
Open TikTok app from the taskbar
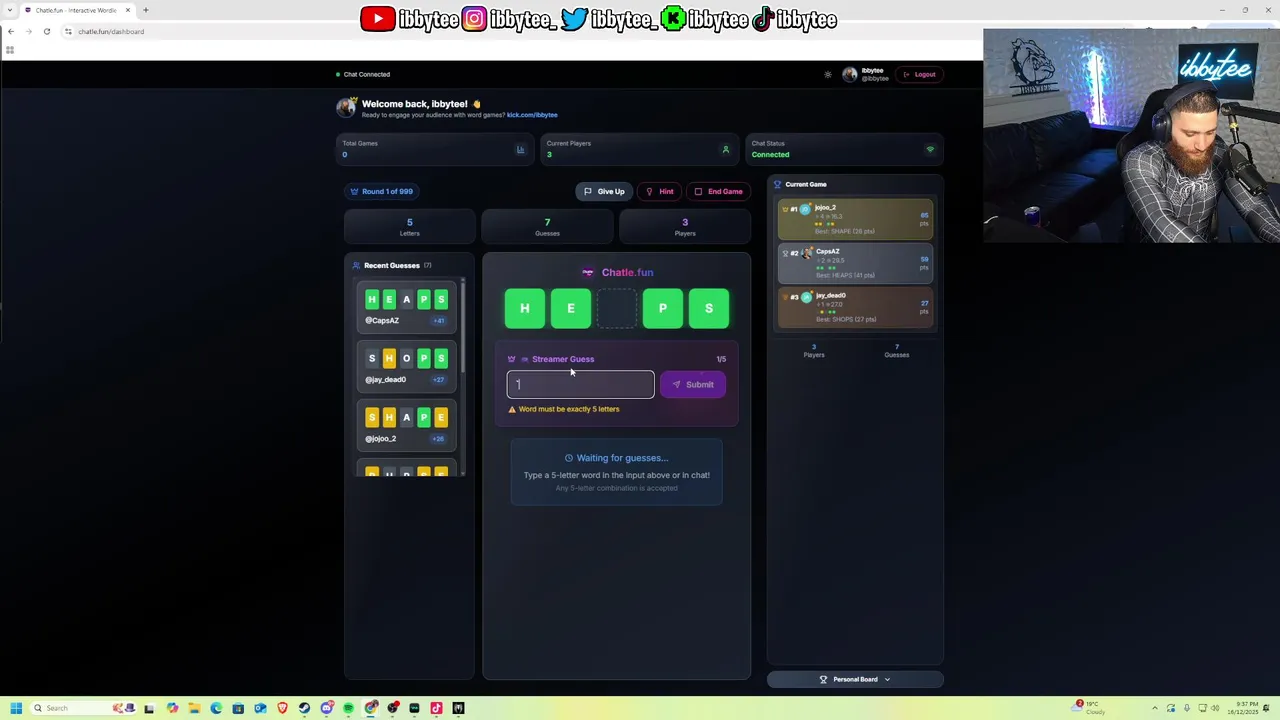coord(436,708)
